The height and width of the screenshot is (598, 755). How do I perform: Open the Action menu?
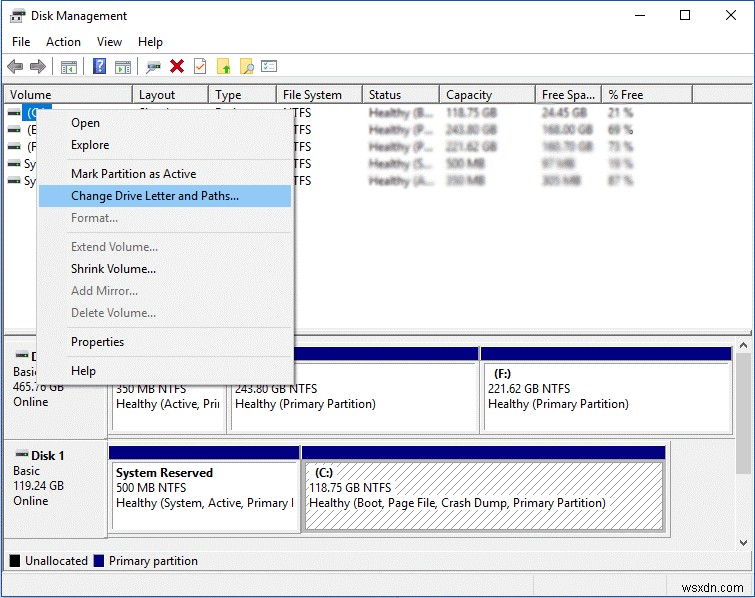click(x=63, y=42)
